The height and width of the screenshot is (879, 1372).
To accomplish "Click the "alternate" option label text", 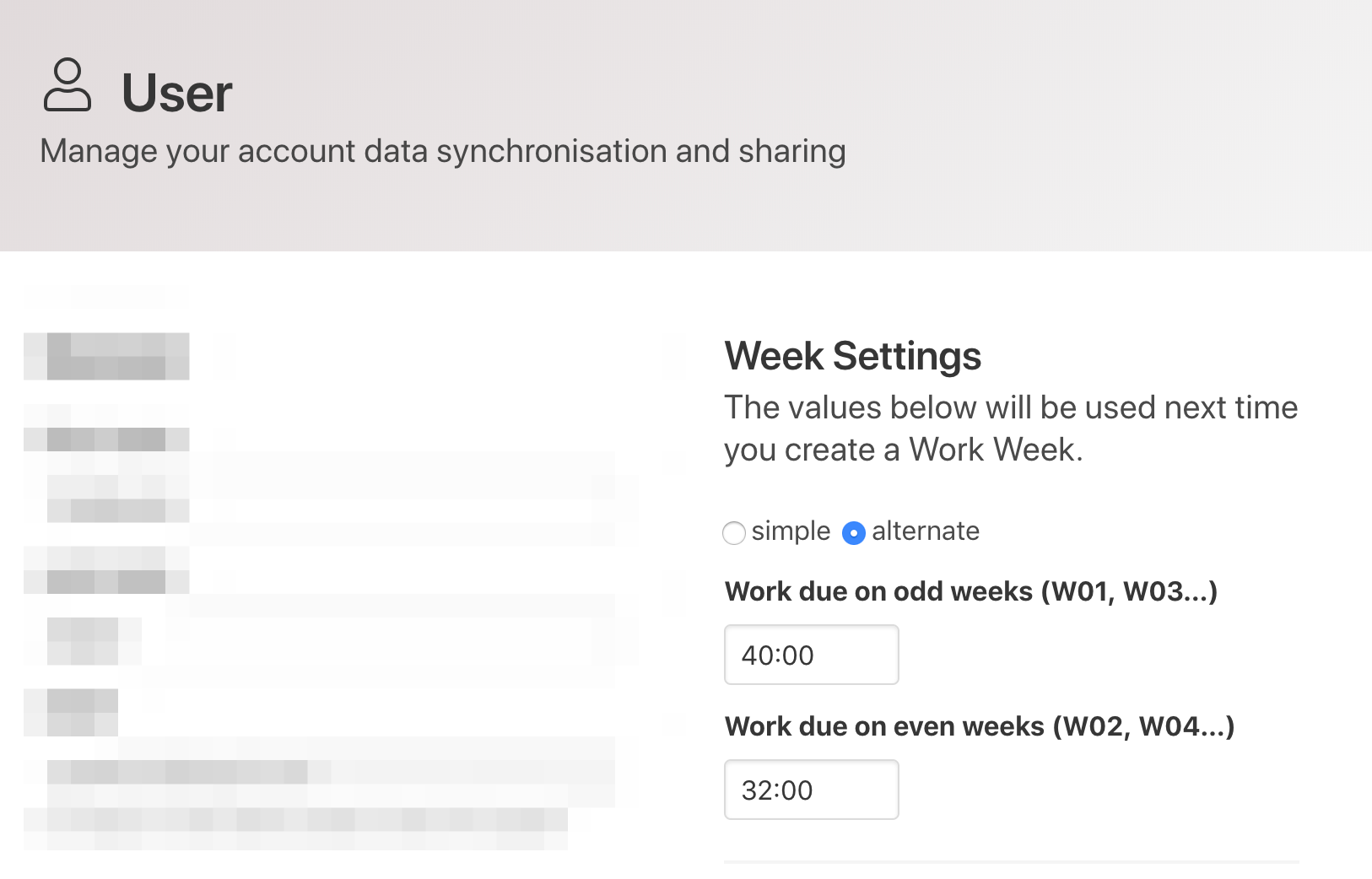I will [x=926, y=531].
